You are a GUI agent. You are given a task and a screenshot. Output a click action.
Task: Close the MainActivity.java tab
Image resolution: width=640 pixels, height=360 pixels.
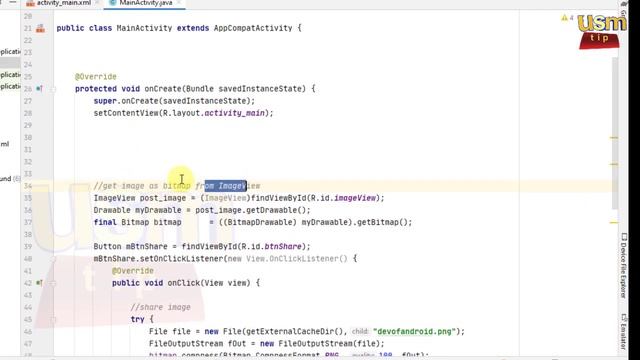click(179, 3)
